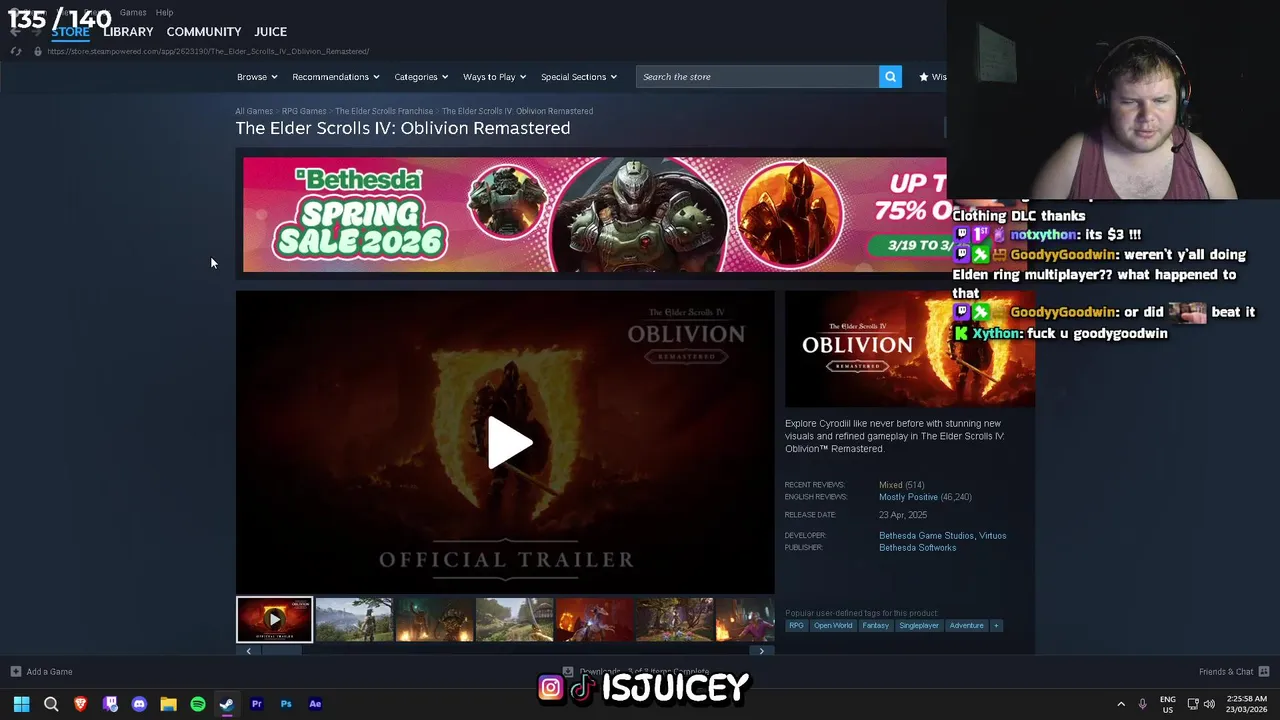
Task: Go to All Games breadcrumb link
Action: click(254, 111)
